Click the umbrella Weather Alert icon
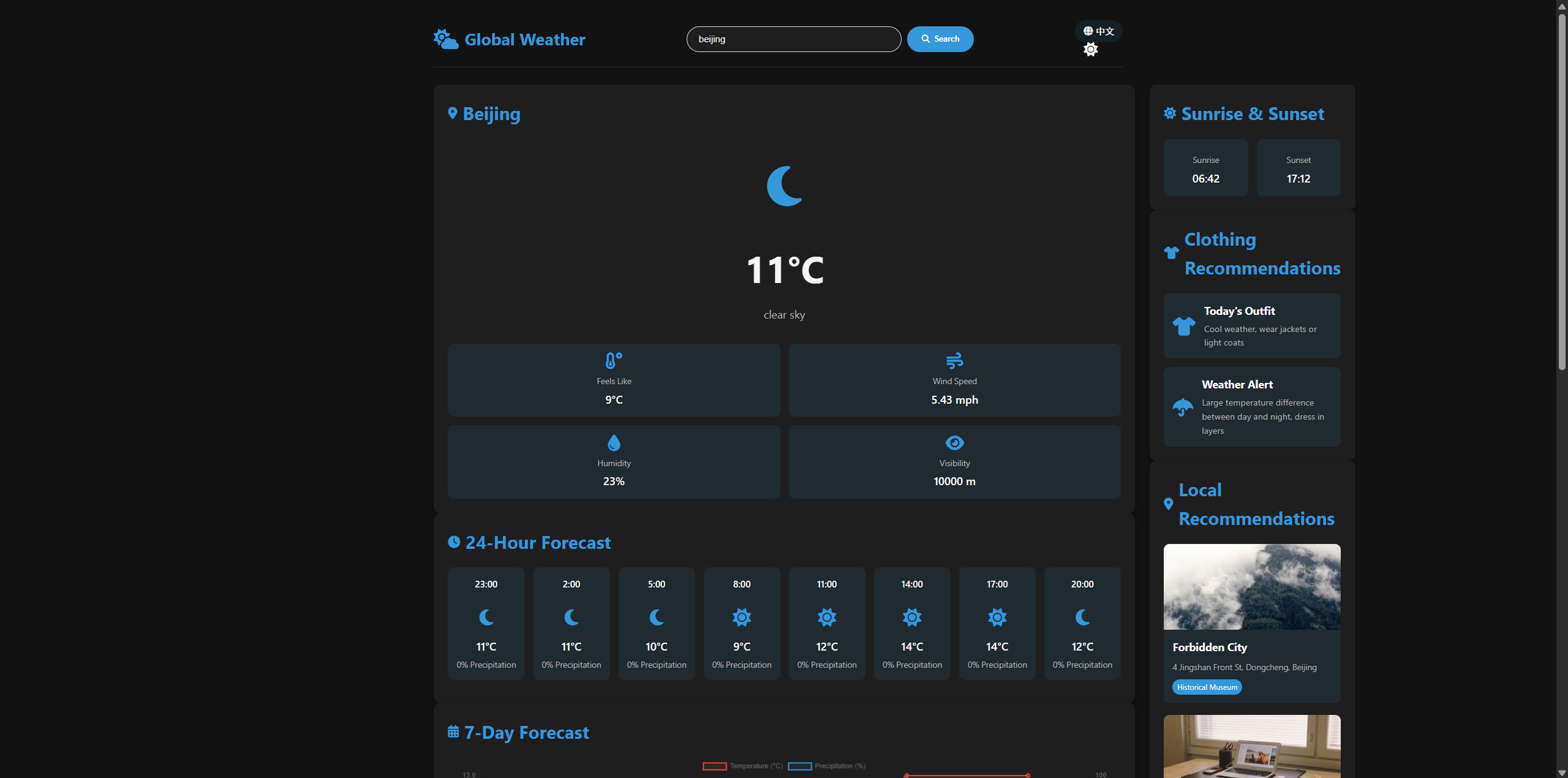The height and width of the screenshot is (778, 1568). coord(1182,408)
